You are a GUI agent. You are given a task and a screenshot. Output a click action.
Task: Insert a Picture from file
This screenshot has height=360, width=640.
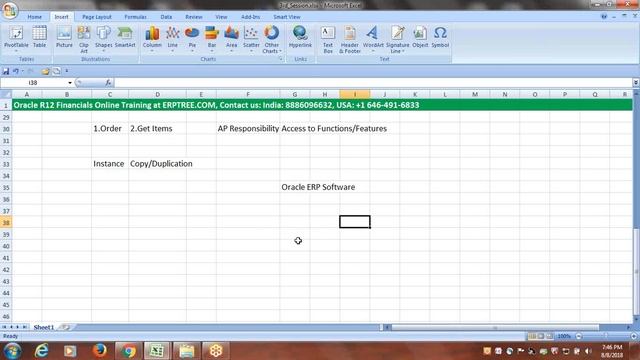[64, 38]
